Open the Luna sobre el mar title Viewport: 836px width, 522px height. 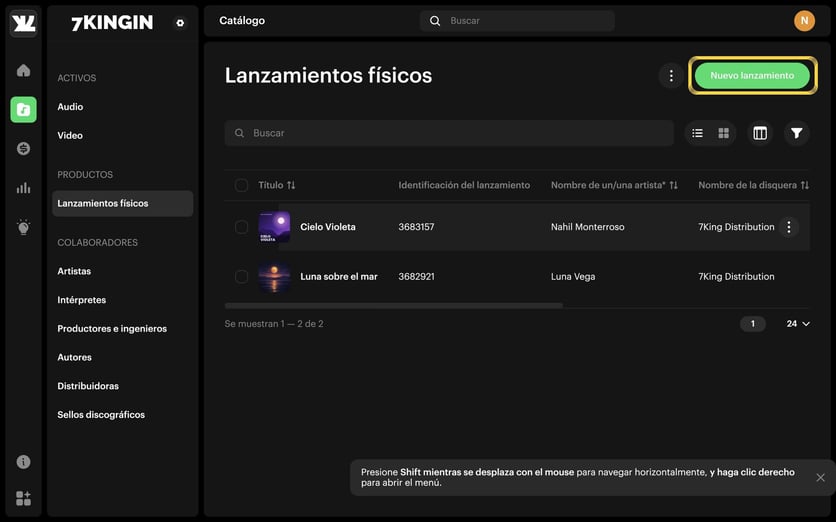click(x=339, y=277)
